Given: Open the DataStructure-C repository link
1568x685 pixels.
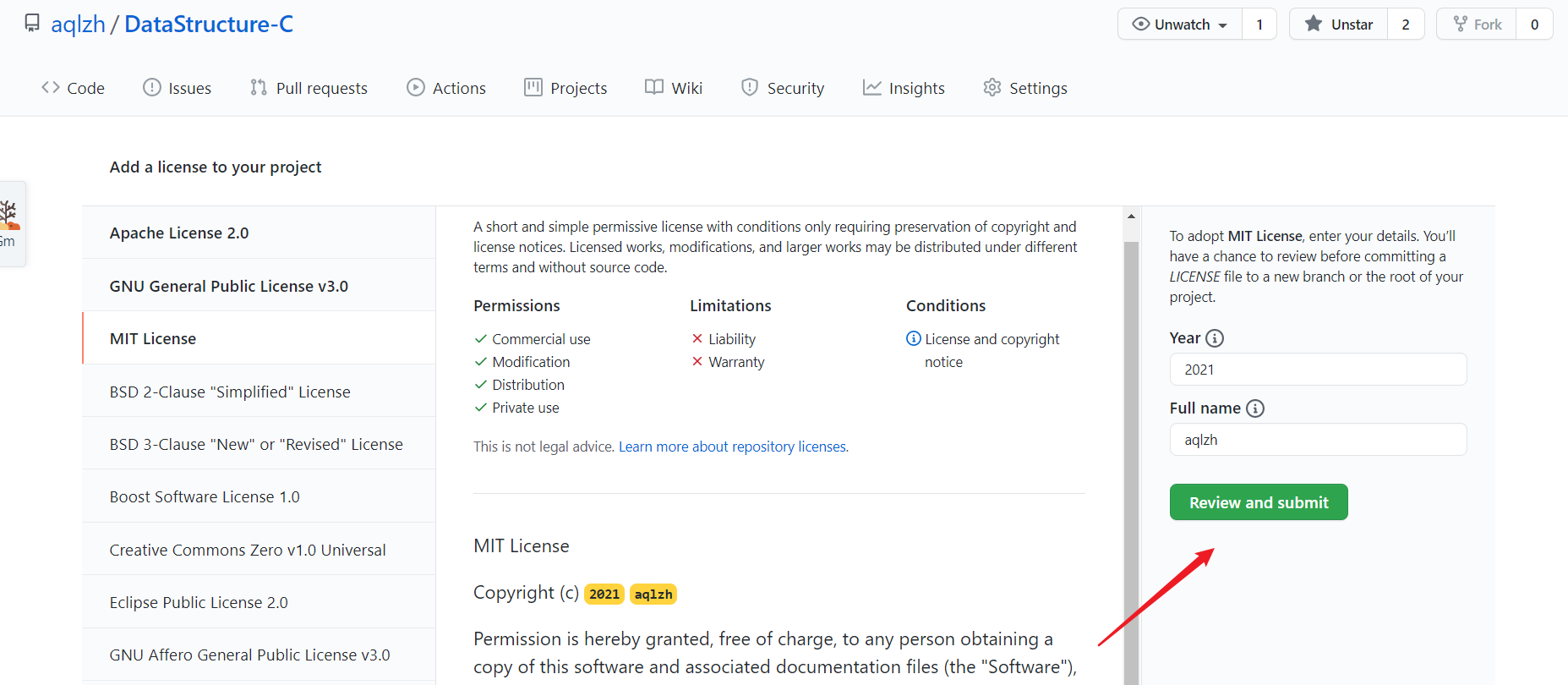Looking at the screenshot, I should coord(209,24).
